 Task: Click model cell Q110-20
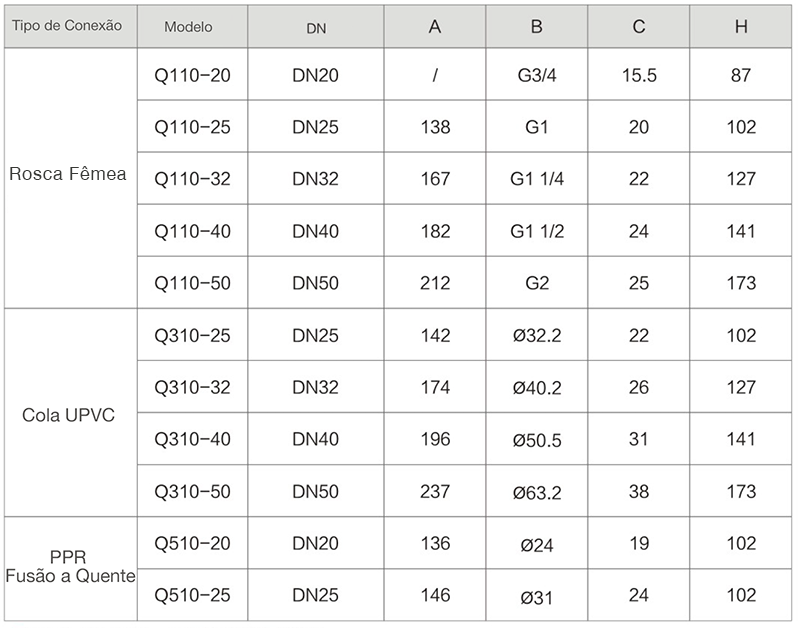pyautogui.click(x=192, y=74)
